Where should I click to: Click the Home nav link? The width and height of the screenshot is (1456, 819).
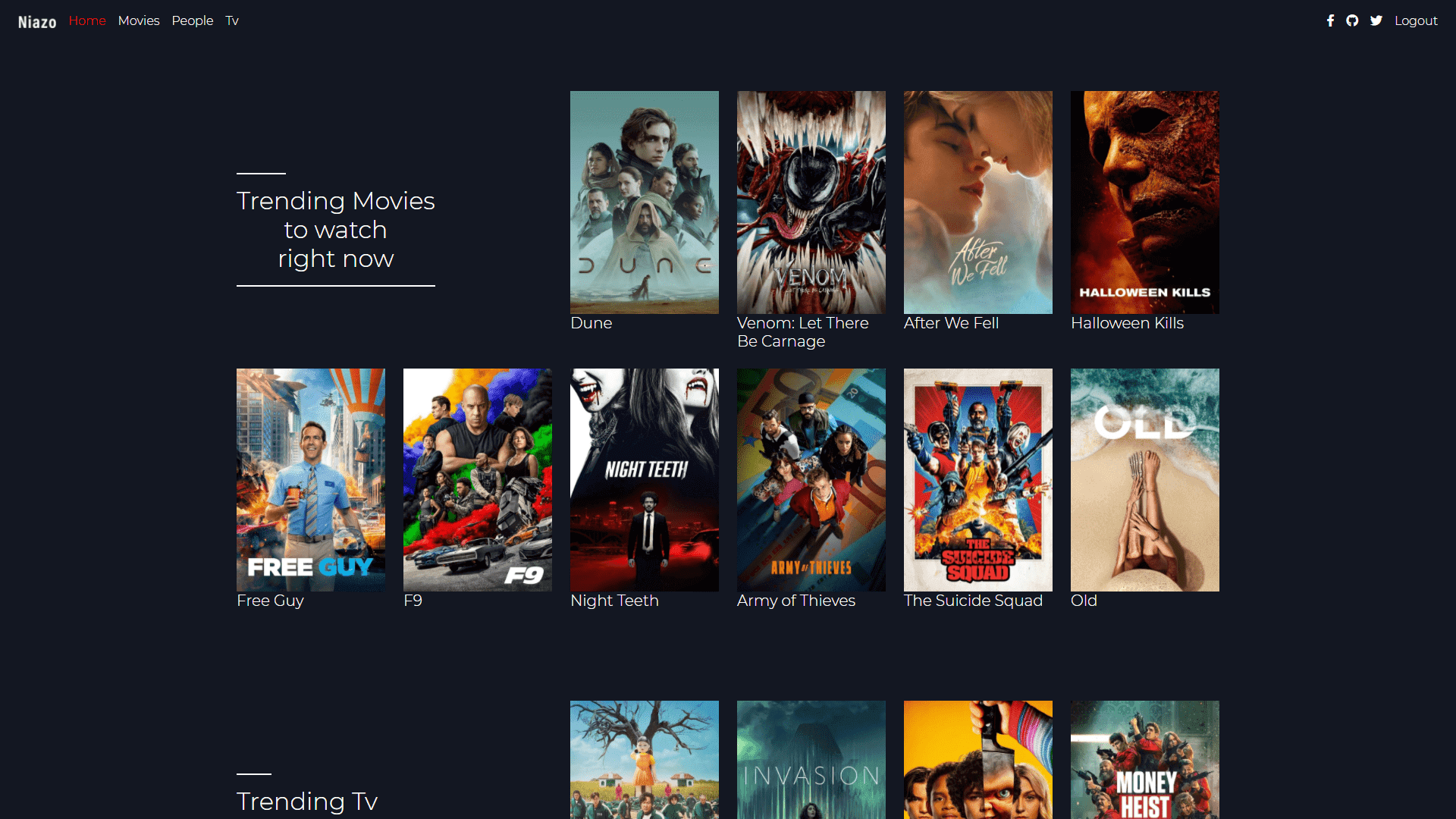tap(87, 20)
